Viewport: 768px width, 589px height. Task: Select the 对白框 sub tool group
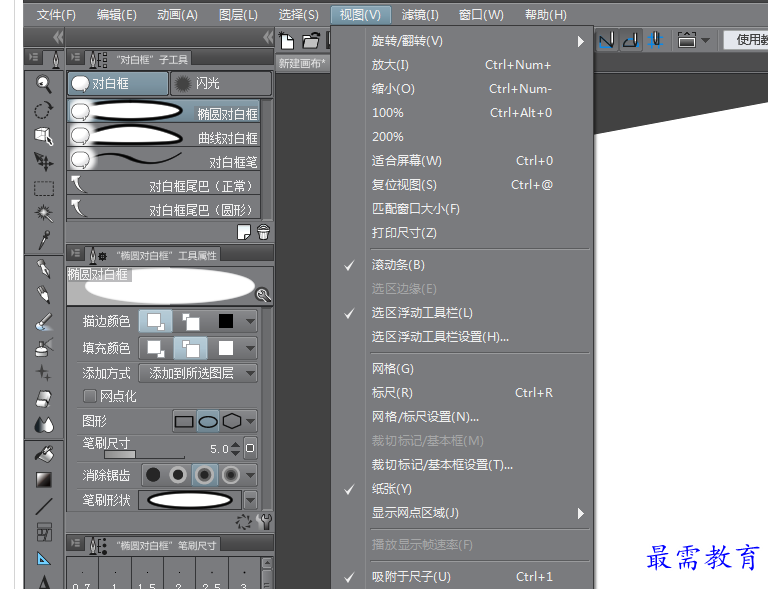pos(118,84)
